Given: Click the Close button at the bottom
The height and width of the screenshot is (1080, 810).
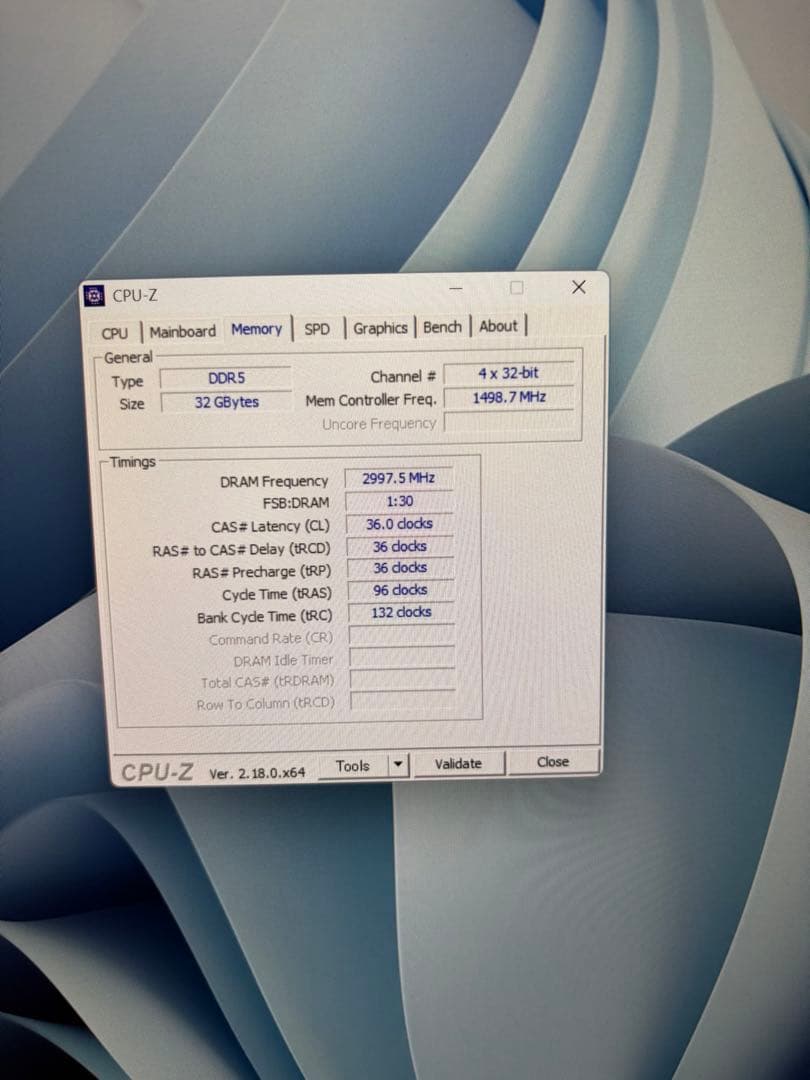Looking at the screenshot, I should [x=553, y=762].
